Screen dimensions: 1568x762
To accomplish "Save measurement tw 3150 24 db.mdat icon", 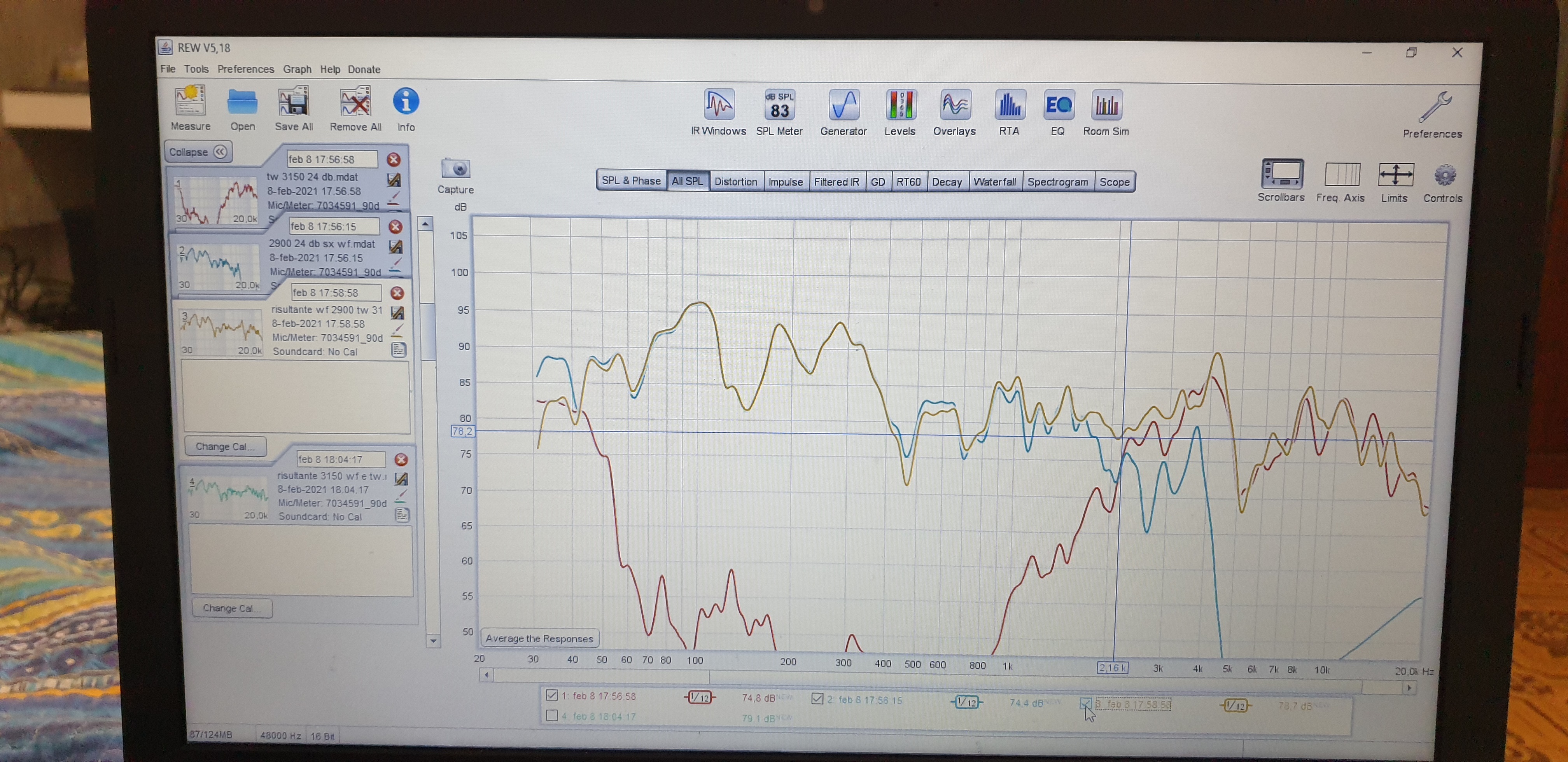I will [x=394, y=180].
